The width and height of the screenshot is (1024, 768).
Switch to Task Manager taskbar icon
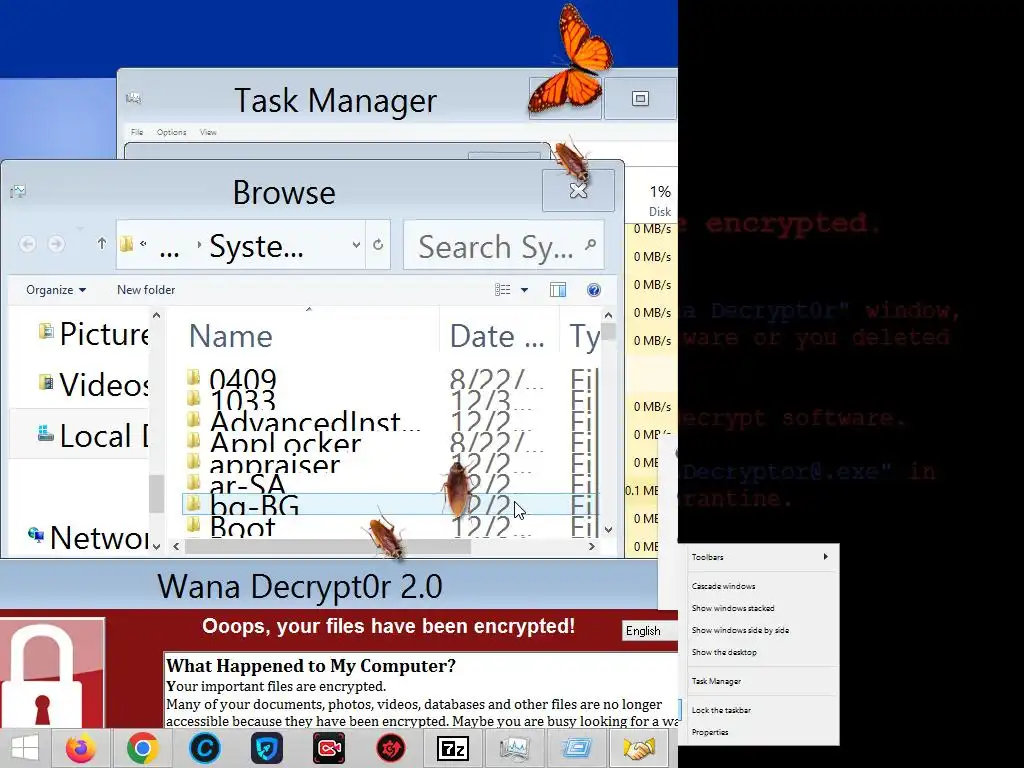click(x=515, y=748)
